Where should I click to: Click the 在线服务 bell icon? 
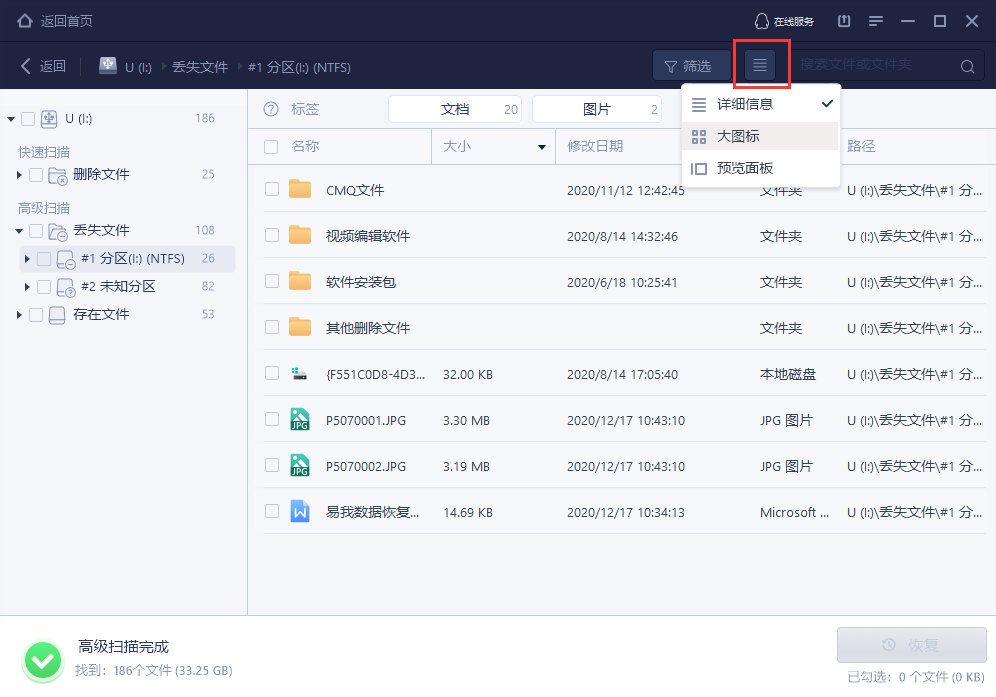pos(761,20)
